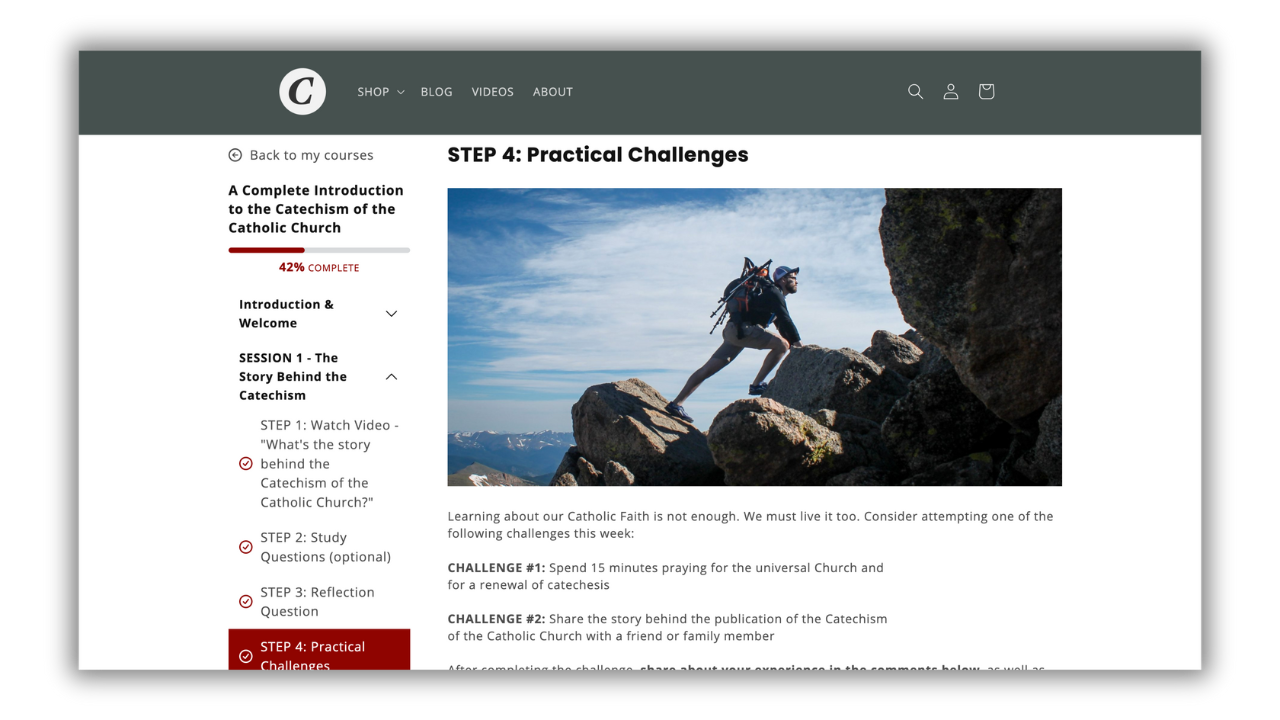This screenshot has height=720, width=1280.
Task: Click the circular C logo
Action: [x=302, y=91]
